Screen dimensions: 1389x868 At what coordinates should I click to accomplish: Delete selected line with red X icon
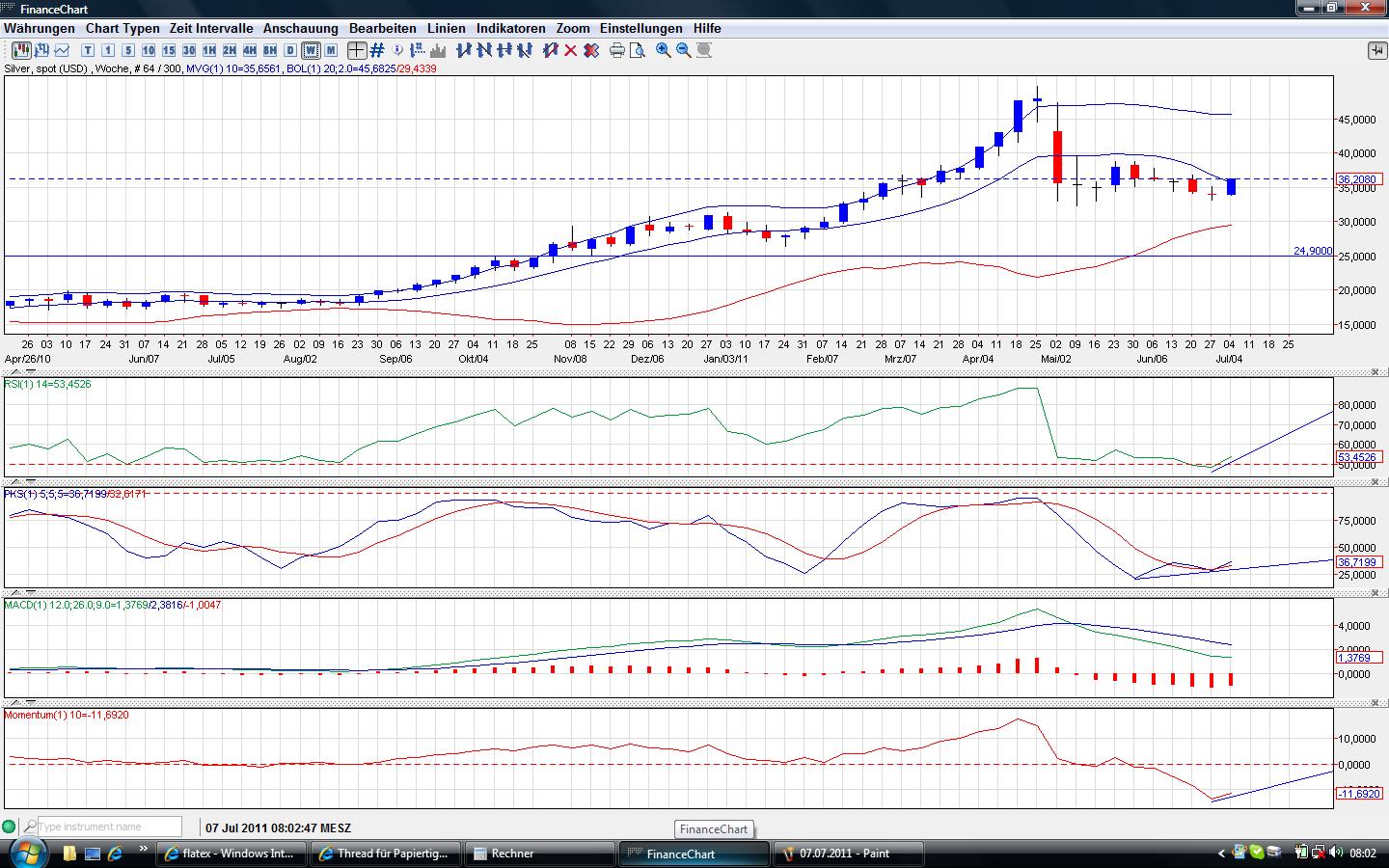pyautogui.click(x=571, y=50)
